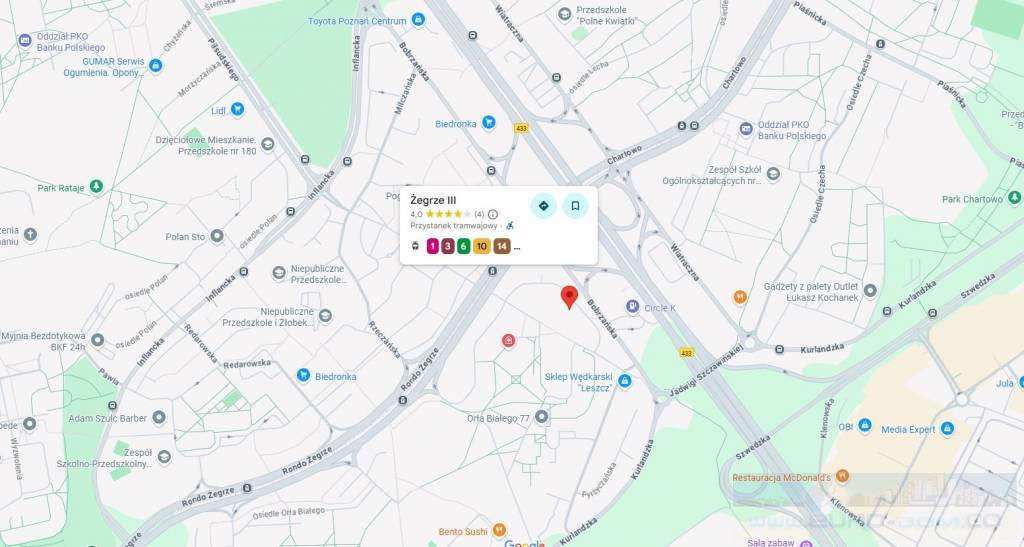Expand more tram lines ellipsis
Image resolution: width=1024 pixels, height=547 pixels.
pyautogui.click(x=517, y=247)
